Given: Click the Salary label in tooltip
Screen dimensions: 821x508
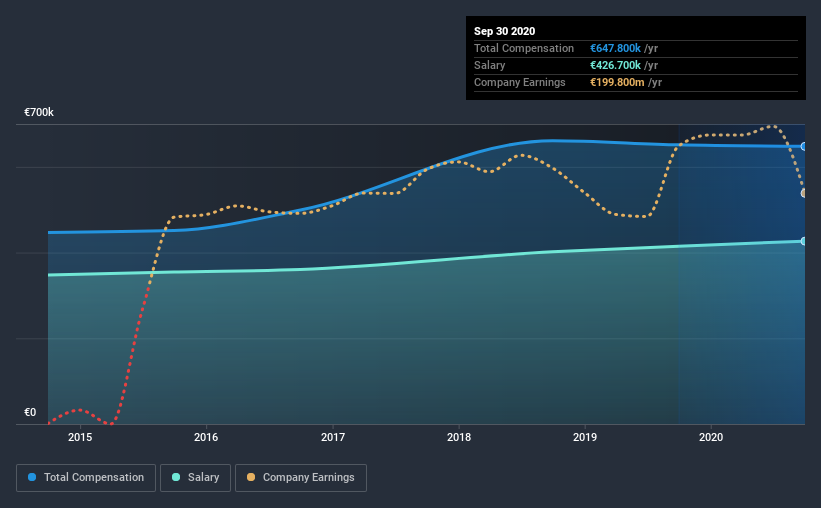Looking at the screenshot, I should click(x=490, y=65).
